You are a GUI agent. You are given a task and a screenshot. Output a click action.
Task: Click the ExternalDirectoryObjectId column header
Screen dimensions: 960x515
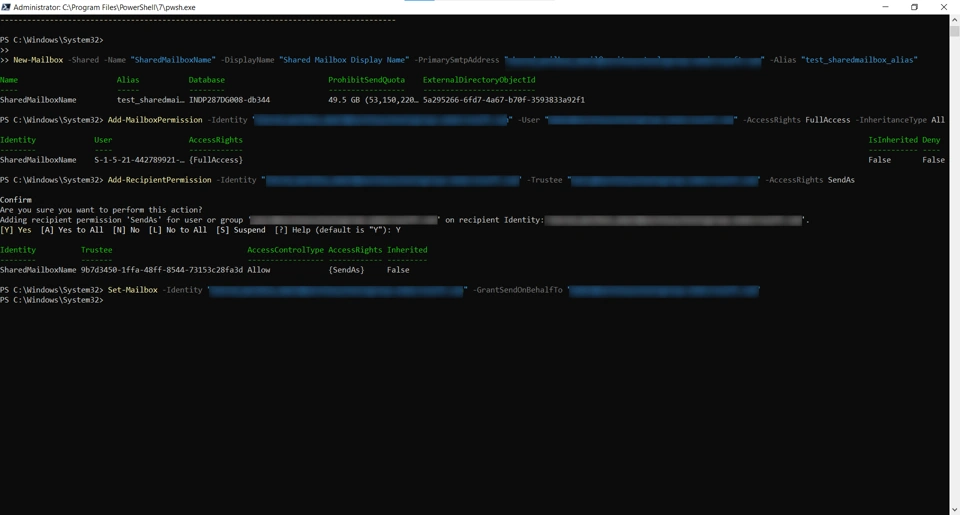(x=479, y=80)
